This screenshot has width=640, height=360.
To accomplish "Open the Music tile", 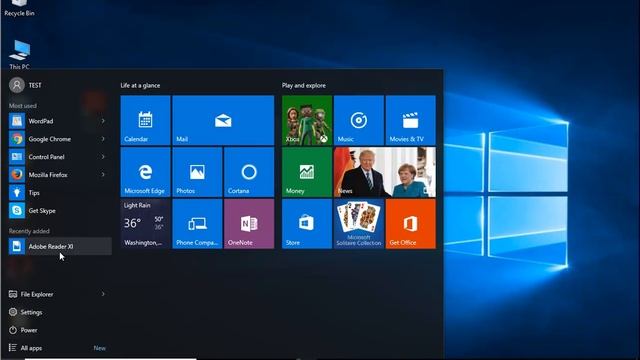I will point(359,120).
